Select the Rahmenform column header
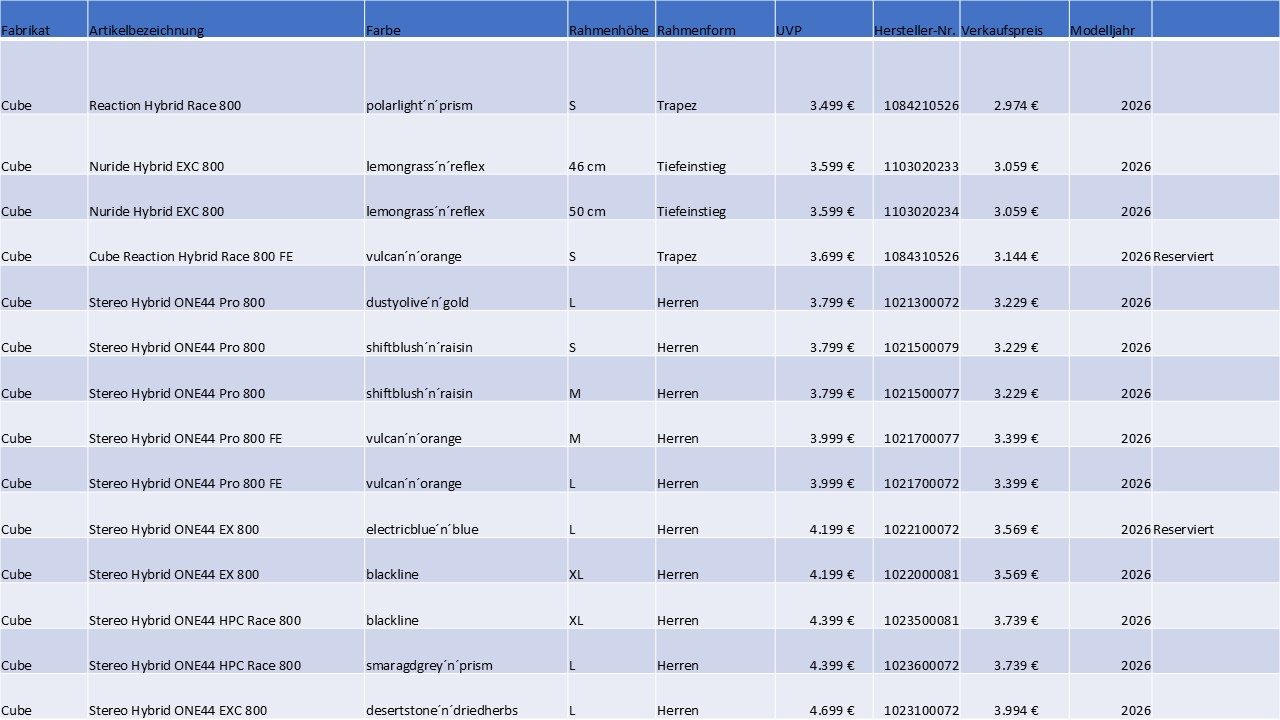The width and height of the screenshot is (1280, 720). (696, 30)
